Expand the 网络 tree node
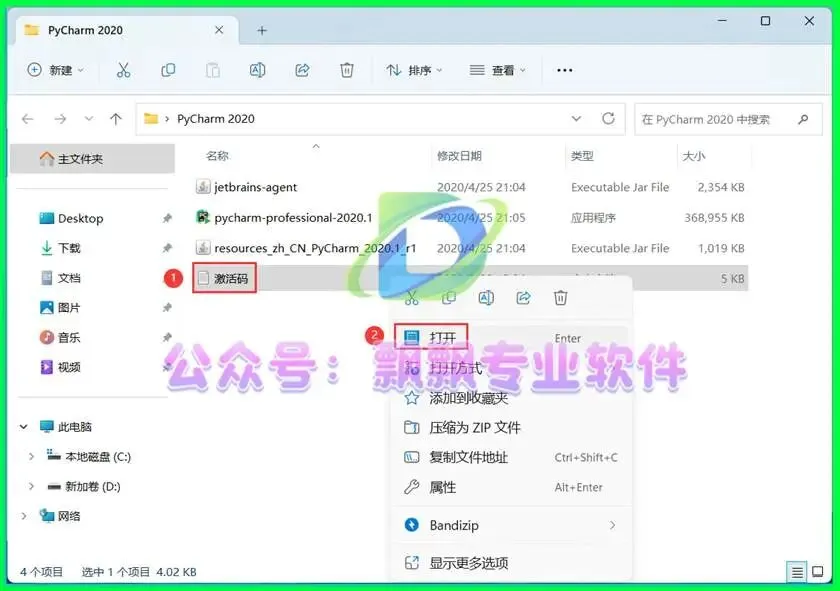The image size is (840, 591). (x=24, y=516)
